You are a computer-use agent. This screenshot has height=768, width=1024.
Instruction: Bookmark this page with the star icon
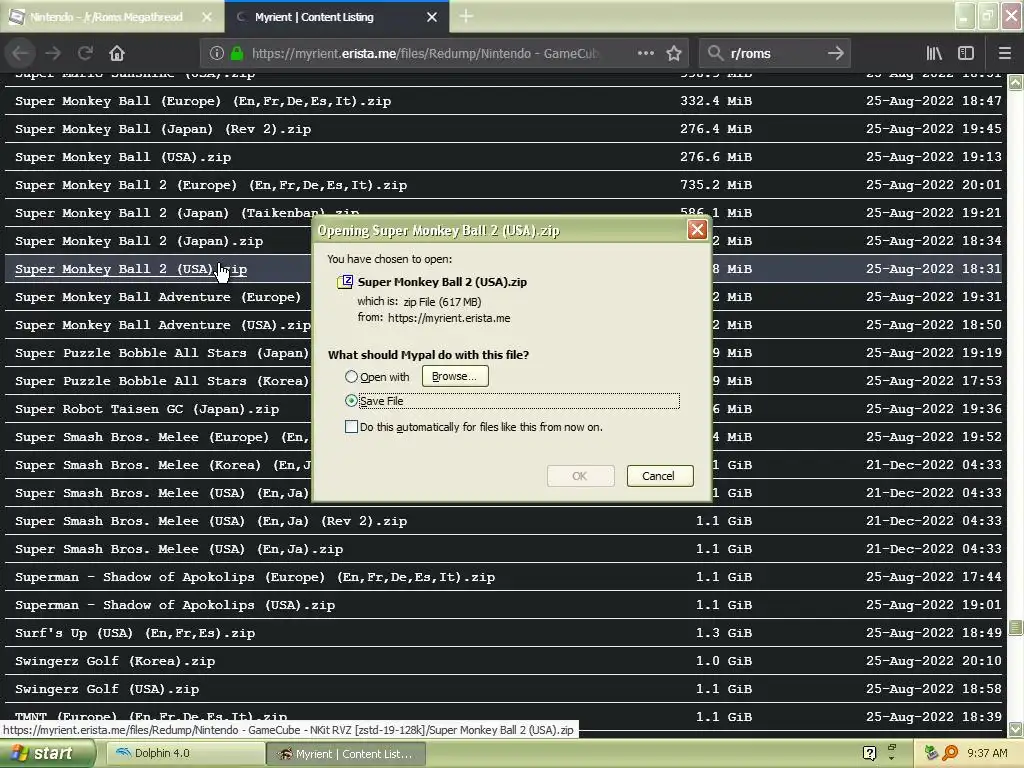coord(674,53)
